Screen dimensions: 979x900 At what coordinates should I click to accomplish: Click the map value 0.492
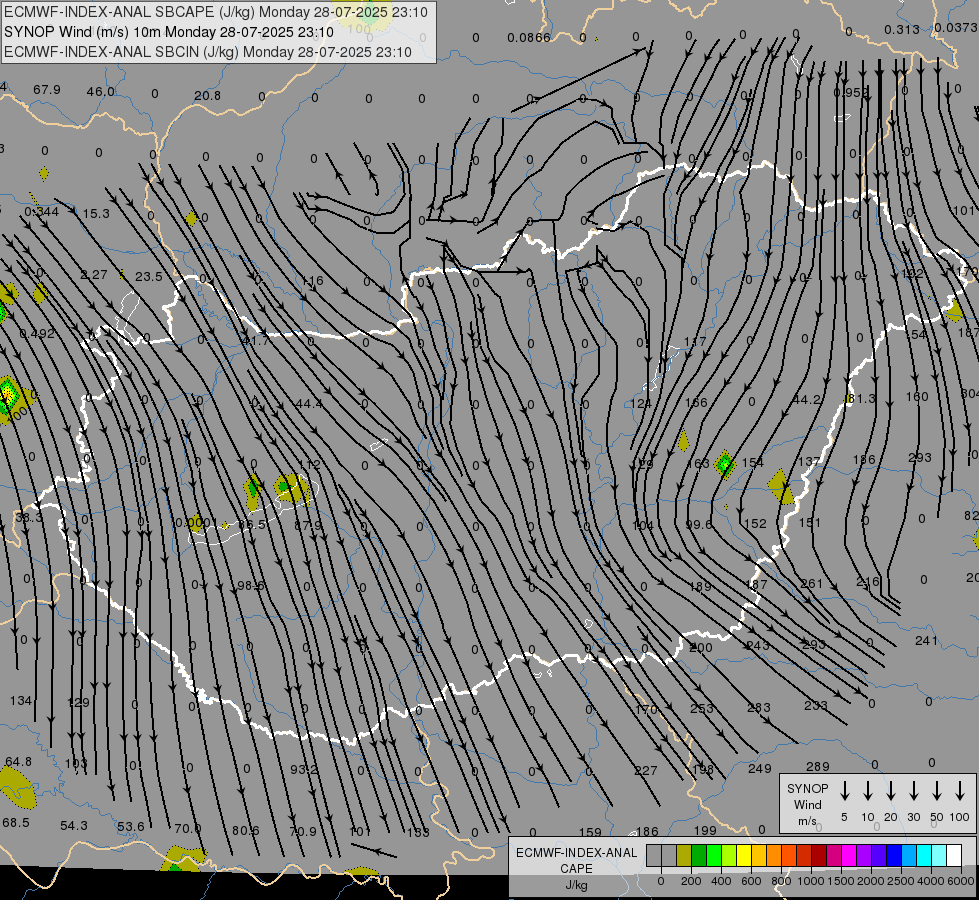pyautogui.click(x=37, y=334)
